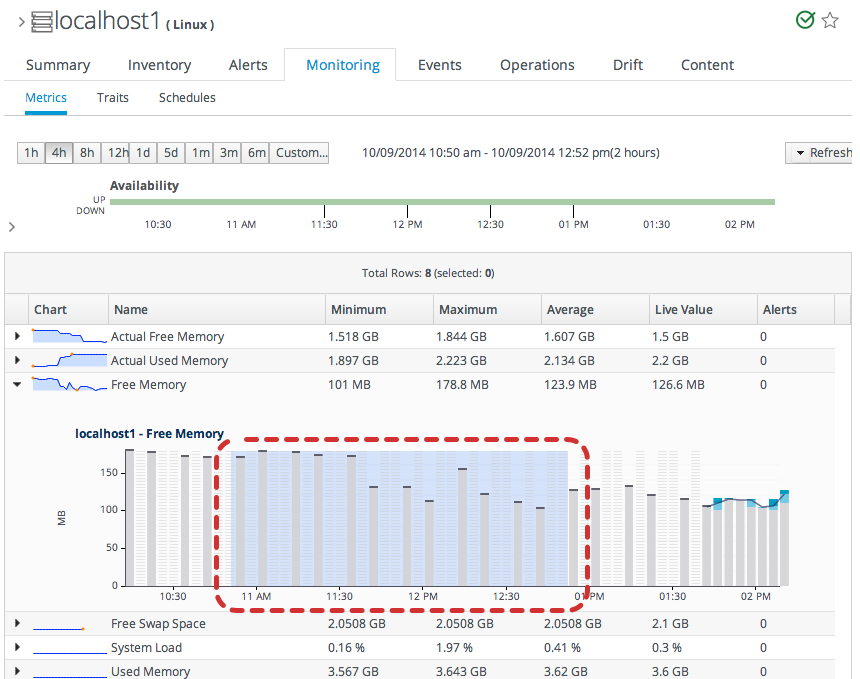
Task: Select the 8h time range button
Action: pyautogui.click(x=87, y=153)
